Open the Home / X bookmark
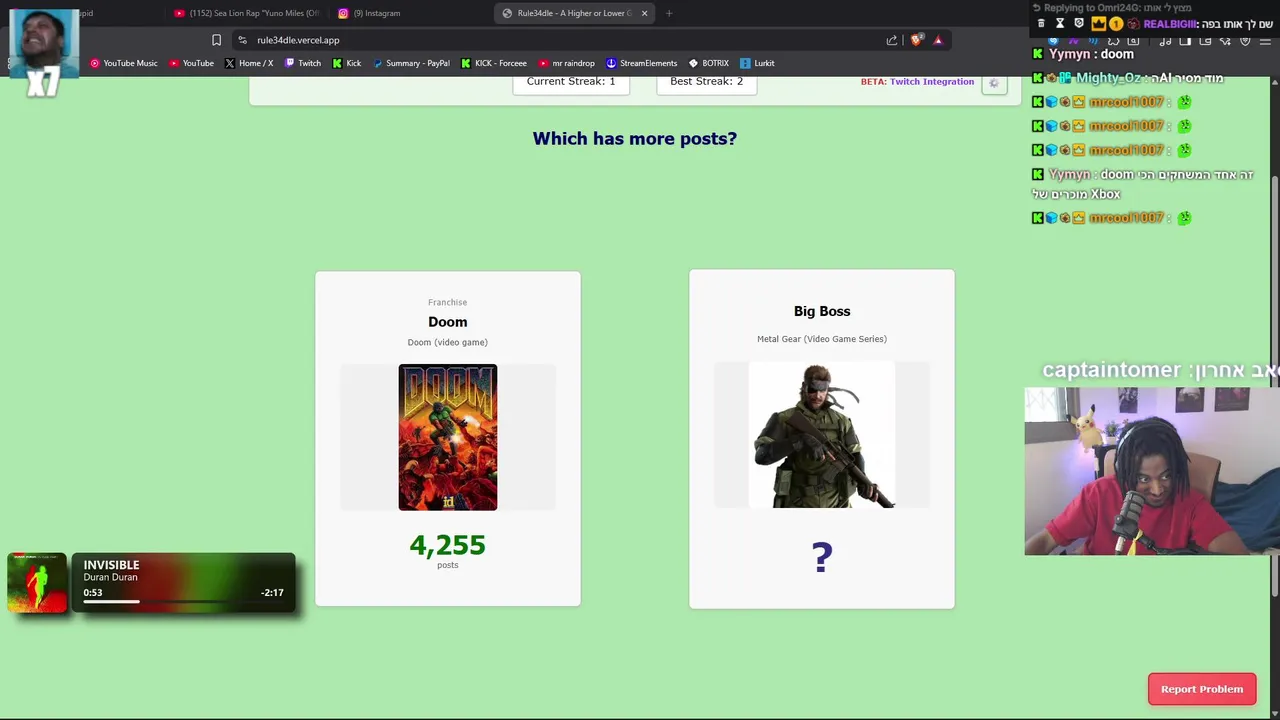This screenshot has height=720, width=1280. point(249,63)
